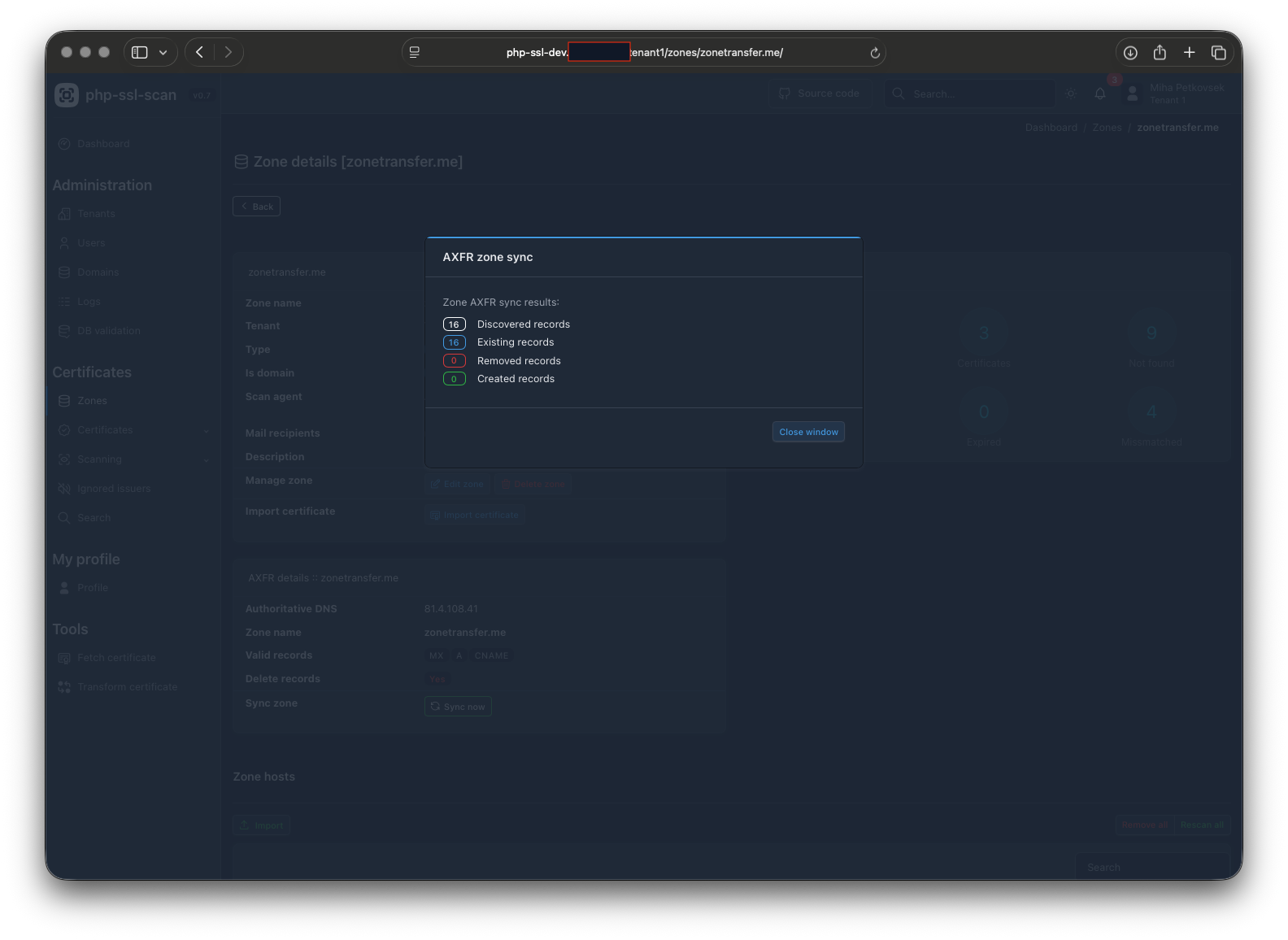
Task: Click the Safari share icon
Action: point(1160,53)
